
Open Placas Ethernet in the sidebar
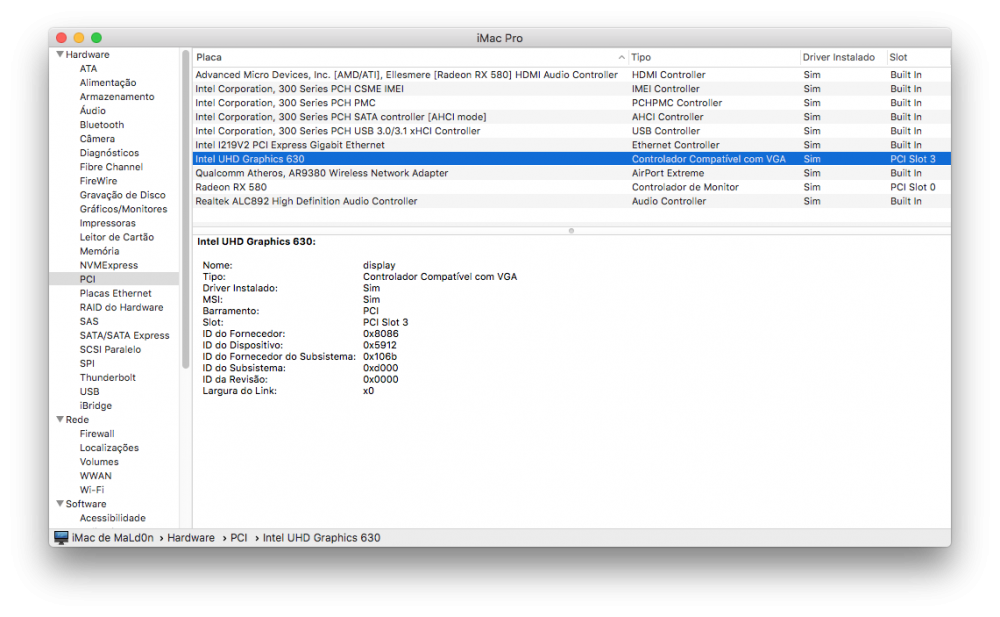(x=115, y=293)
